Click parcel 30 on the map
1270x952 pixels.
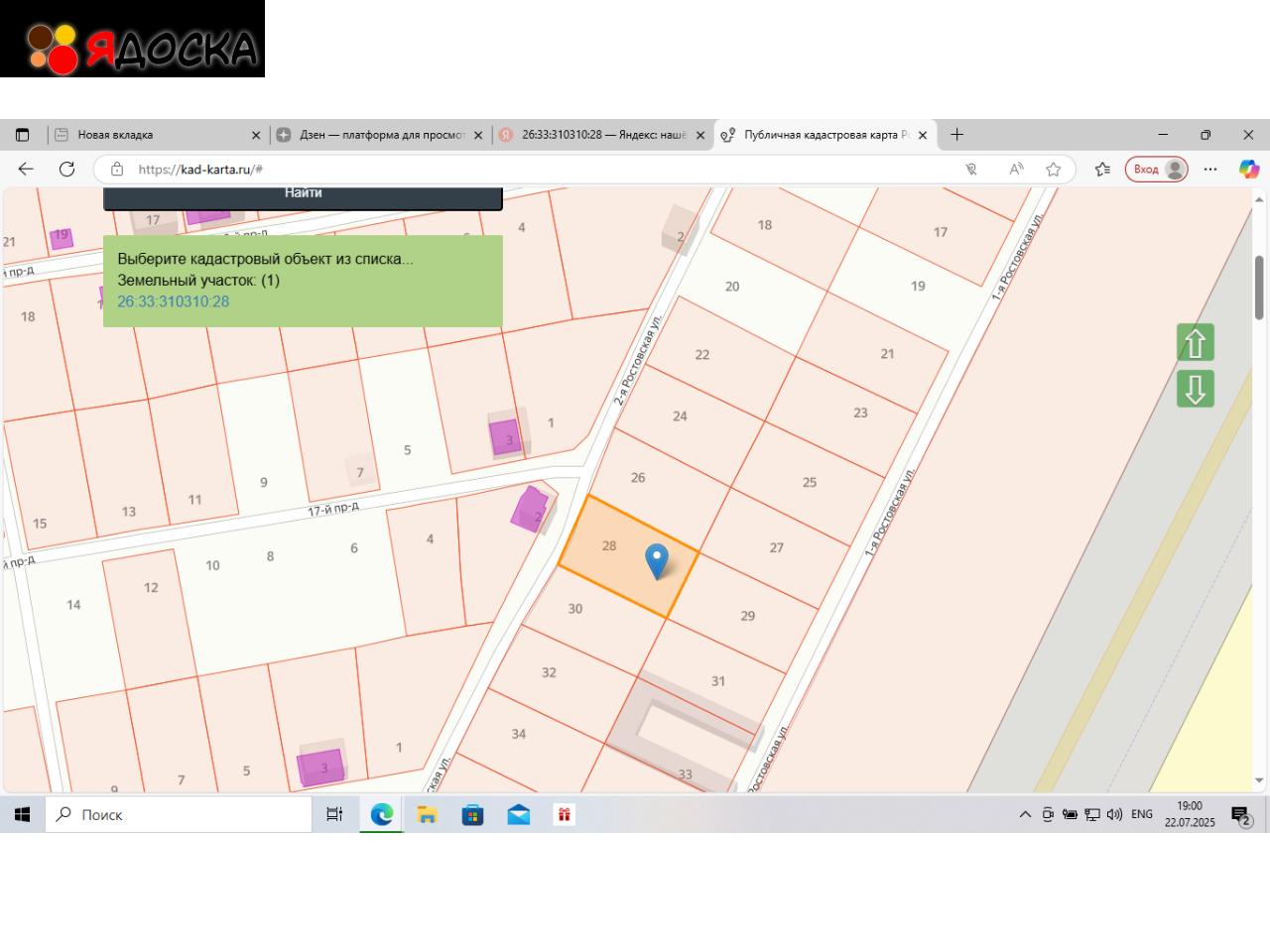tap(575, 609)
